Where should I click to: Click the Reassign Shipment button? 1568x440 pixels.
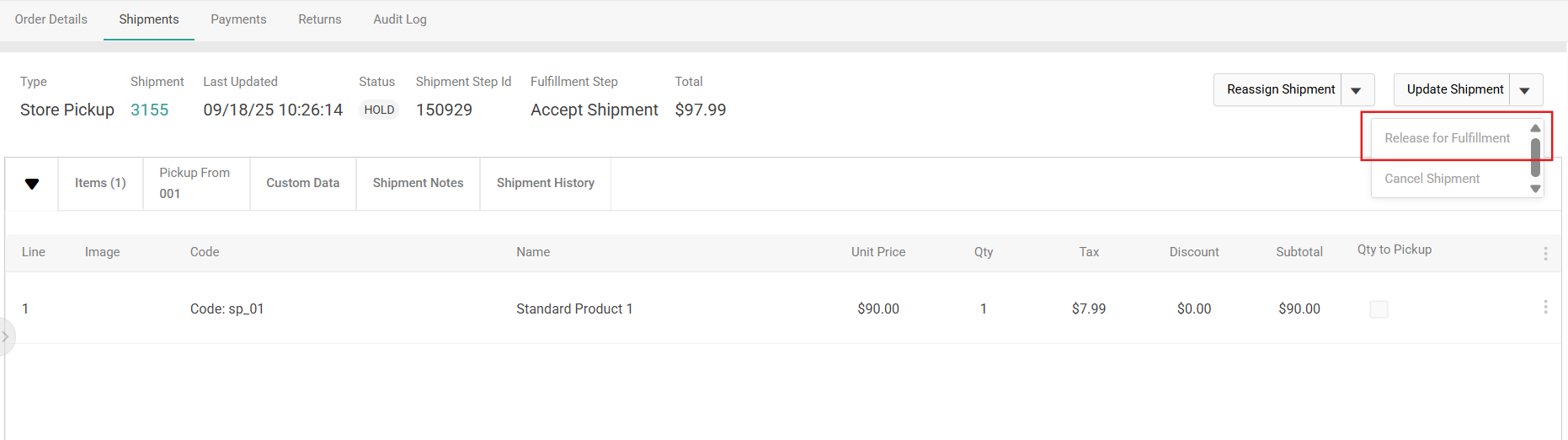pos(1280,89)
